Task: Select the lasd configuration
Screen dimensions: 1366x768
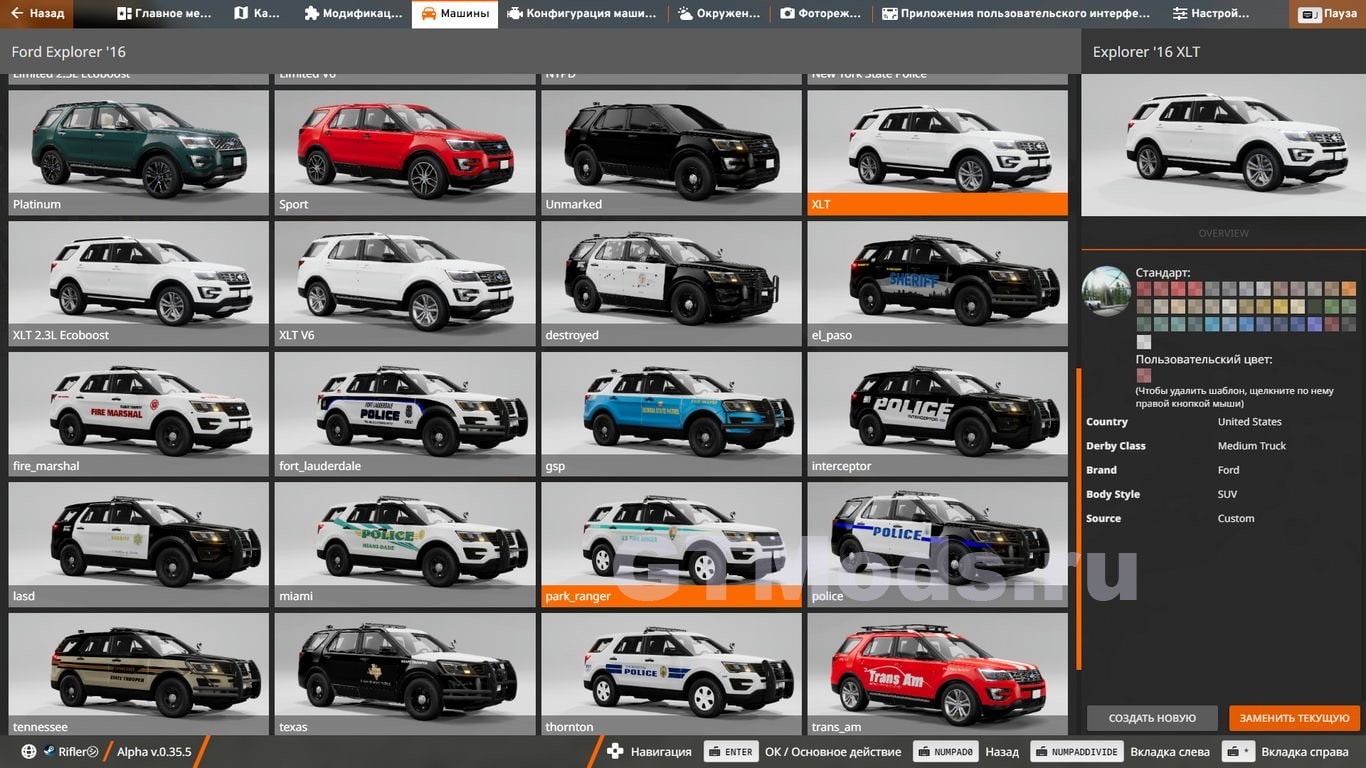Action: (139, 545)
